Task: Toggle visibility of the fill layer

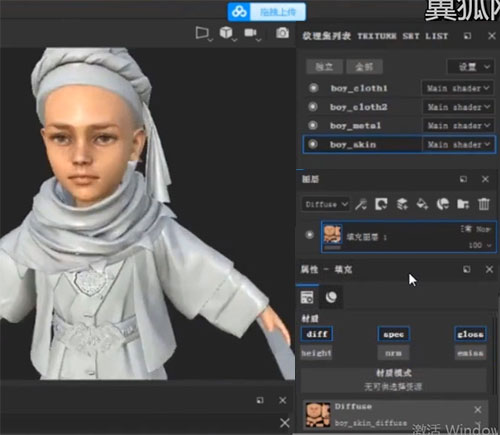Action: click(x=309, y=235)
